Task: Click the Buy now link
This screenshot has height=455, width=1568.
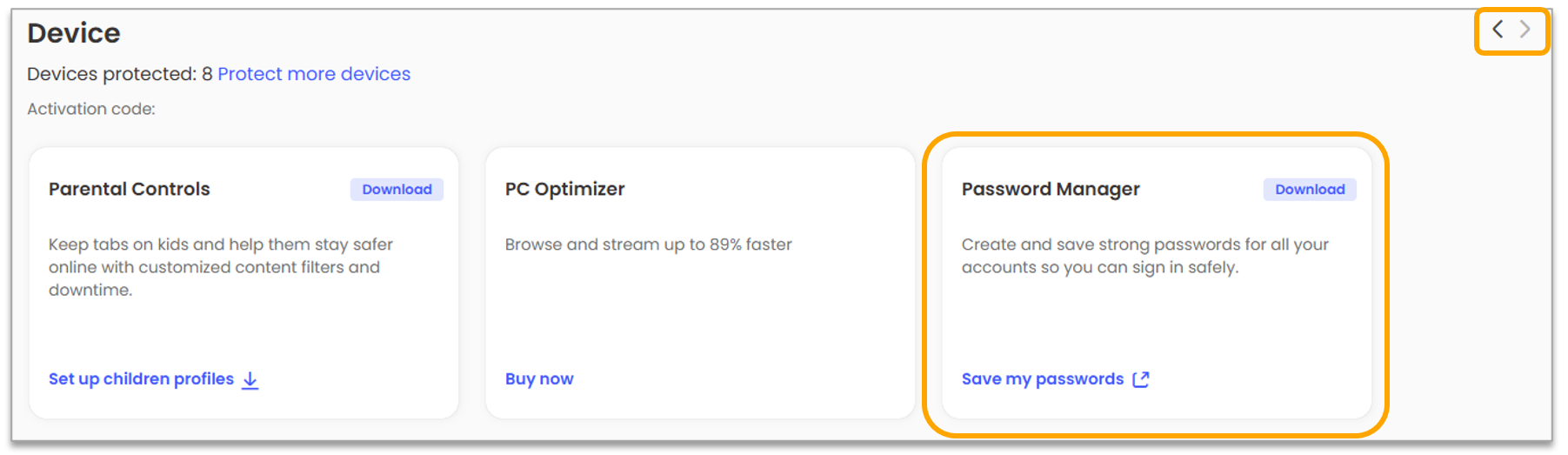Action: click(x=539, y=379)
